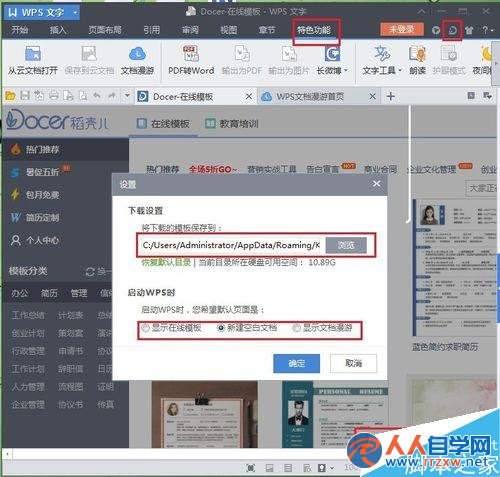This screenshot has width=500, height=477.
Task: Open Document Roaming (文档漫游) cloud icon
Action: click(x=137, y=54)
